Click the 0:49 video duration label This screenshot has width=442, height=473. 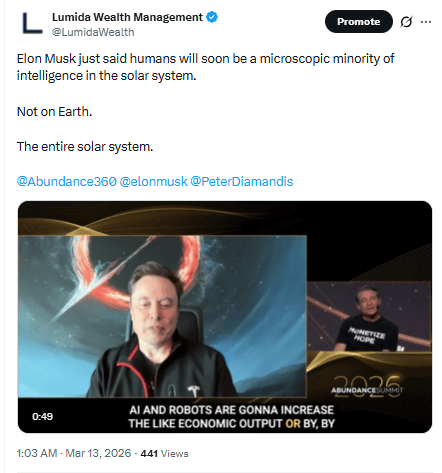pyautogui.click(x=42, y=416)
